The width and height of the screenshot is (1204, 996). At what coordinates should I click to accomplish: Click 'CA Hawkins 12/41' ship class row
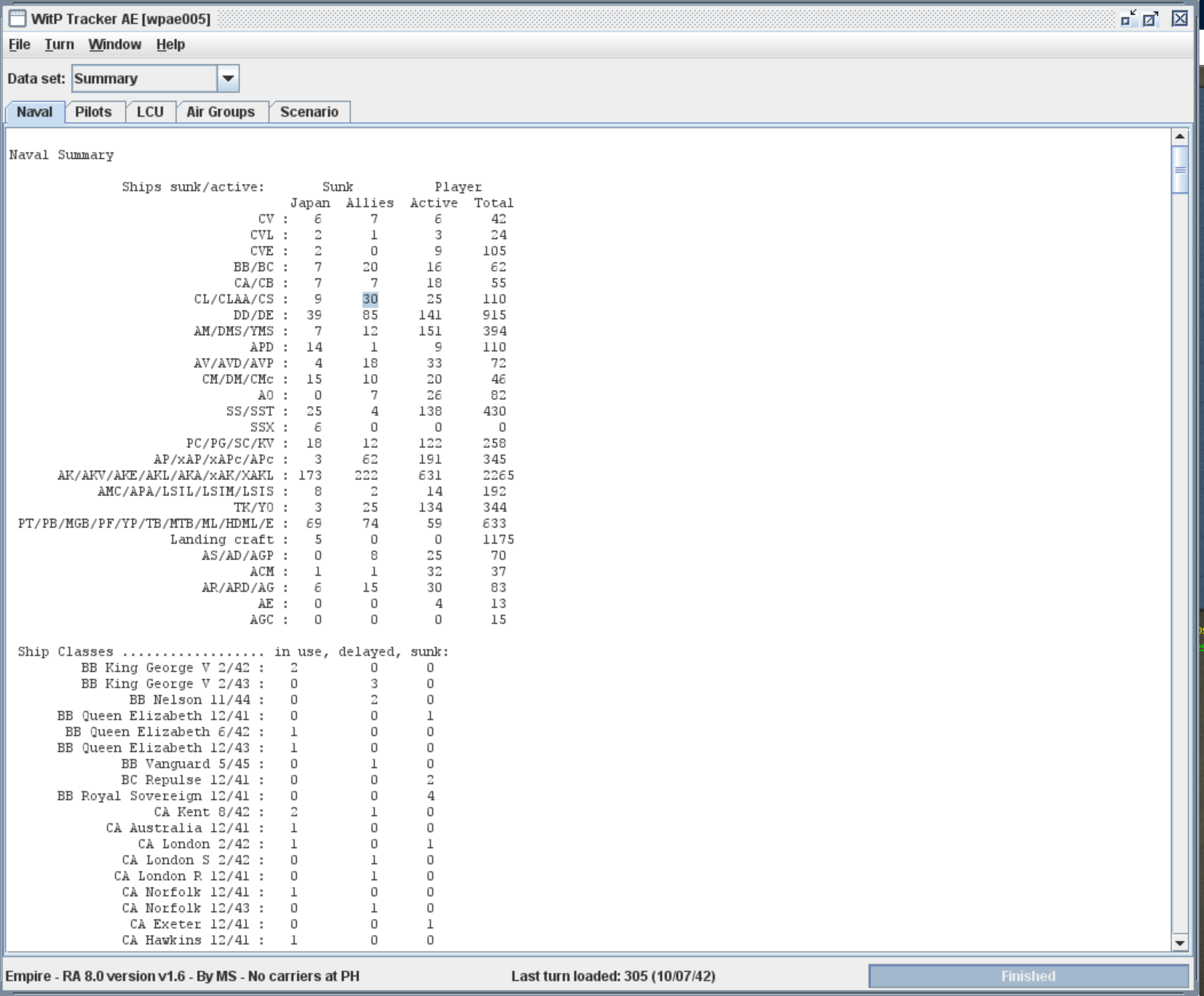point(193,940)
